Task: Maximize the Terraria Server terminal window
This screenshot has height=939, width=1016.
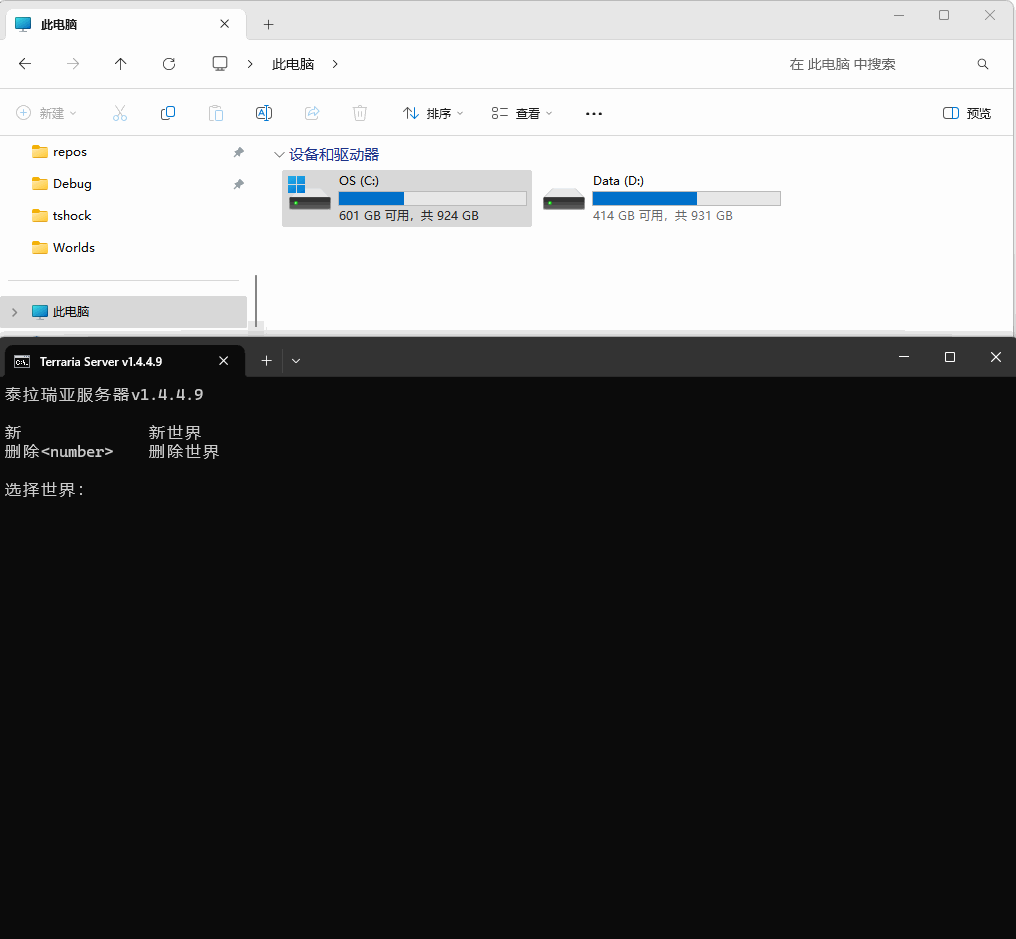Action: tap(950, 357)
